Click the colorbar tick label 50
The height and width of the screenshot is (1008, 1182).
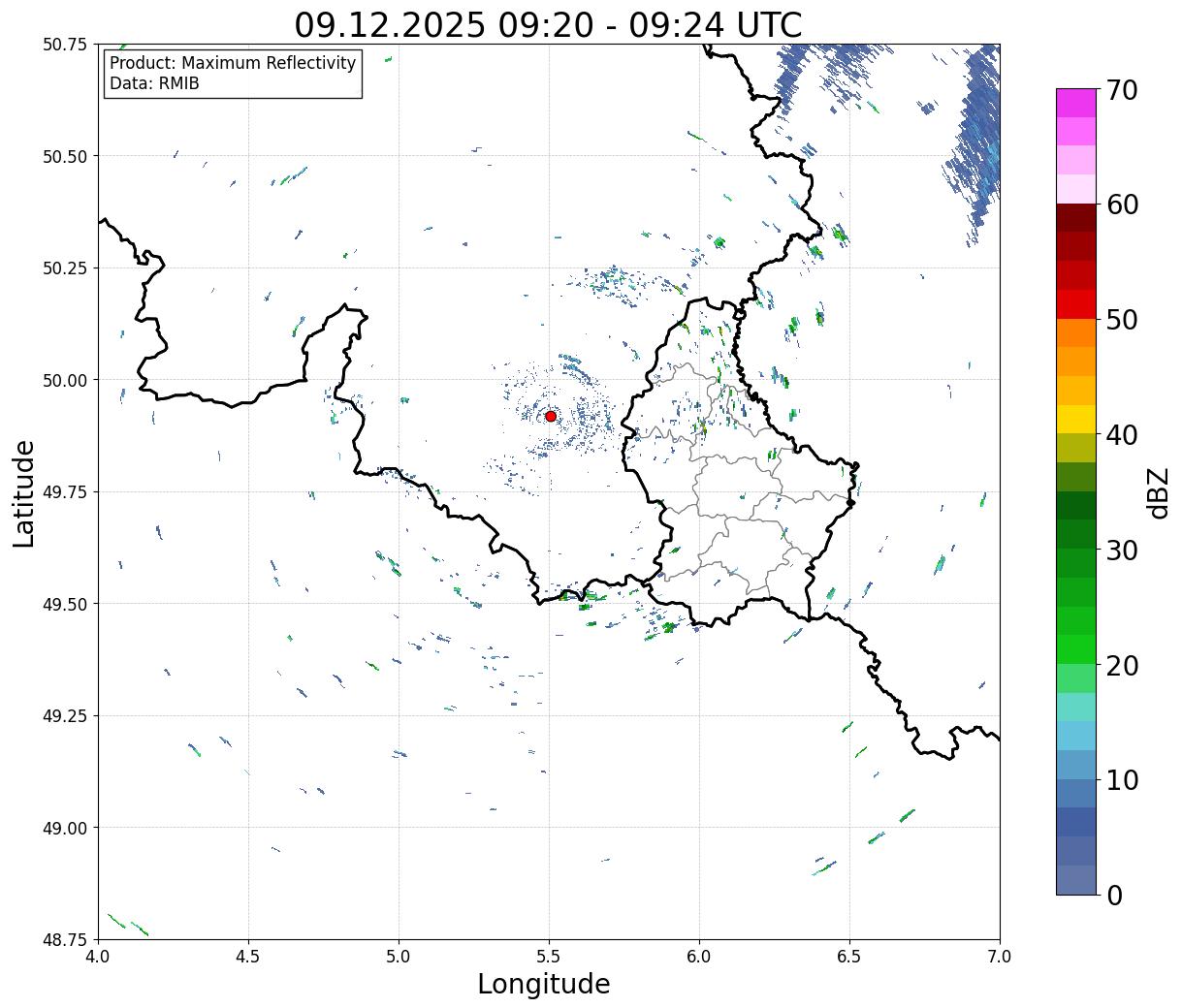[1121, 320]
